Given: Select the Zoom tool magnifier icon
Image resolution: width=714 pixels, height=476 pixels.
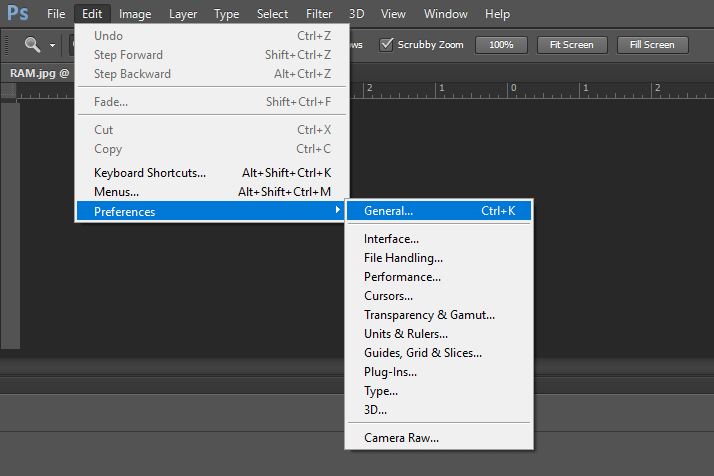Looking at the screenshot, I should tap(32, 45).
